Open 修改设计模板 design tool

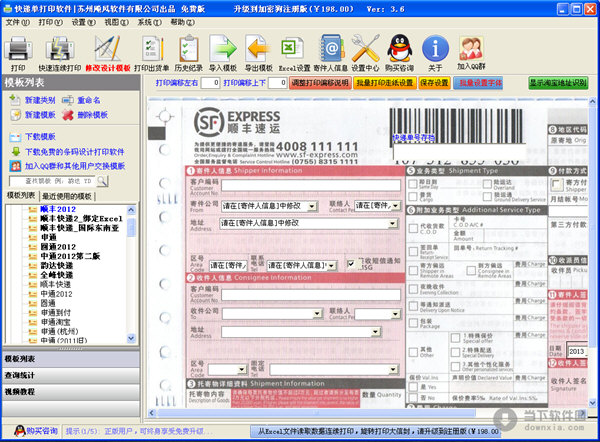108,49
